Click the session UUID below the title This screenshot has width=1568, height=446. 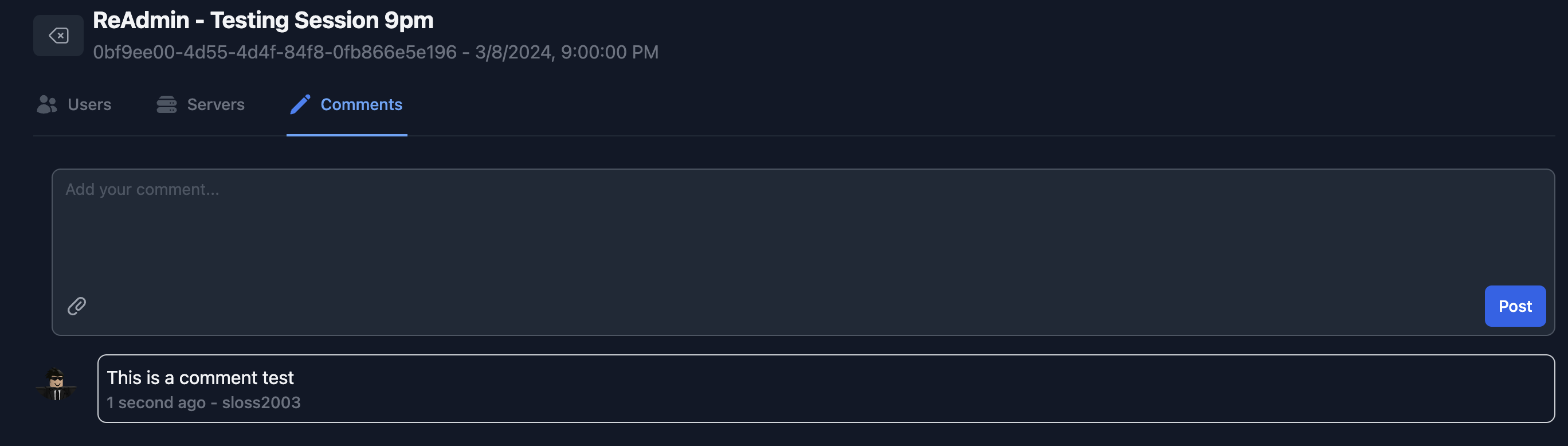point(274,52)
